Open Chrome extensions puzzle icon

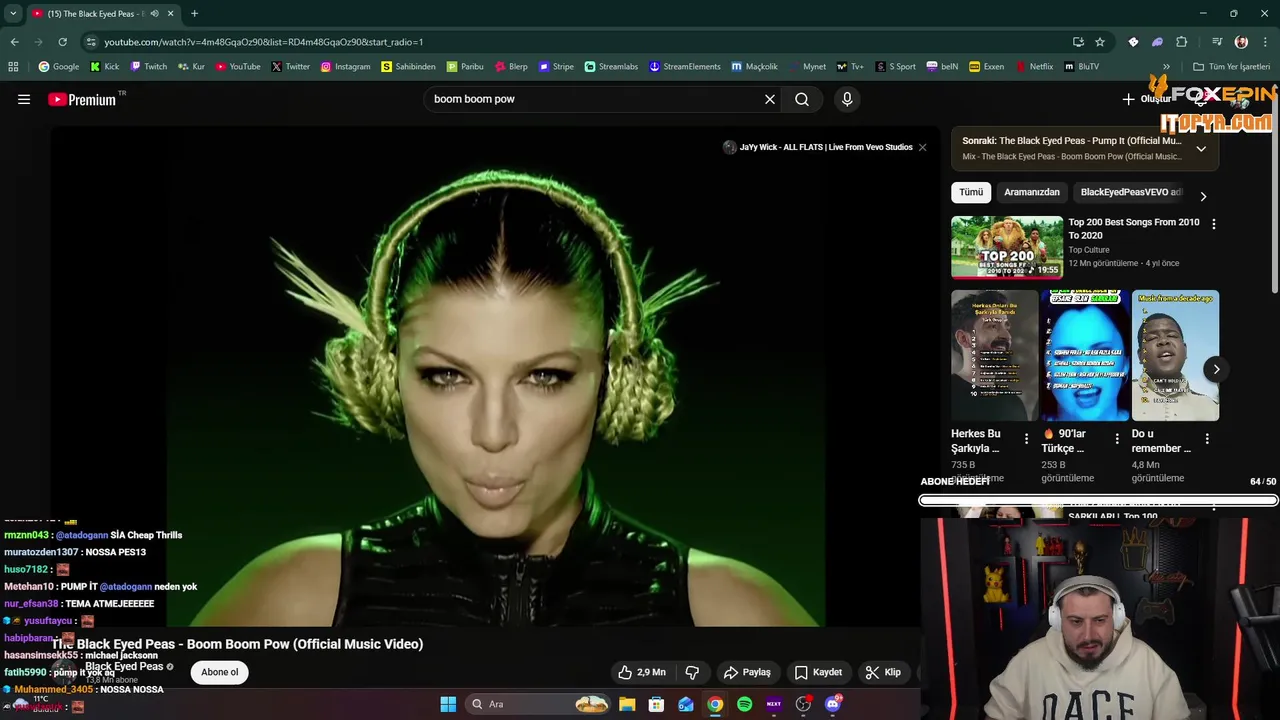(x=1181, y=42)
